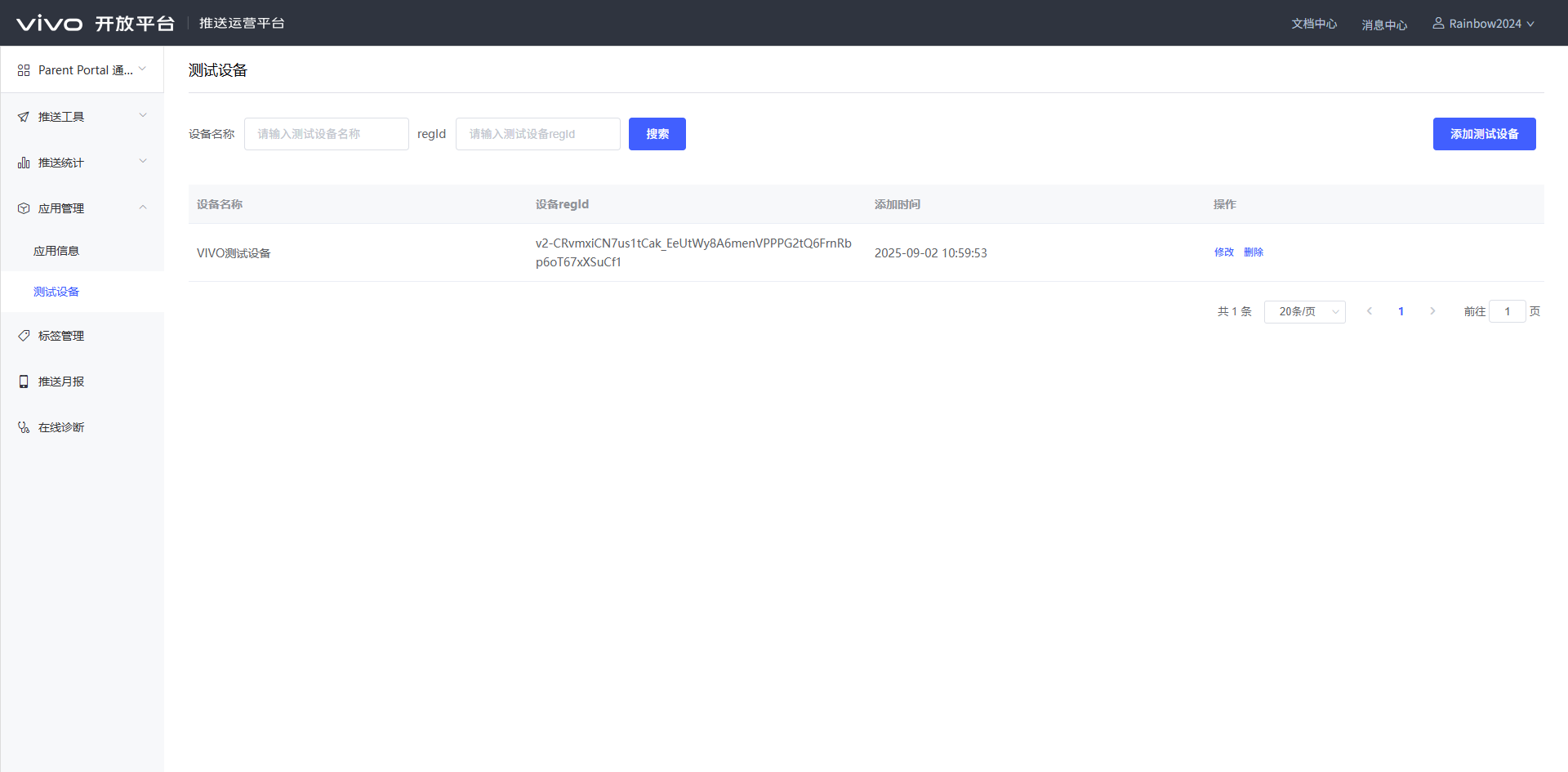The height and width of the screenshot is (772, 1568).
Task: Click the 添加时间 column header
Action: coord(897,204)
